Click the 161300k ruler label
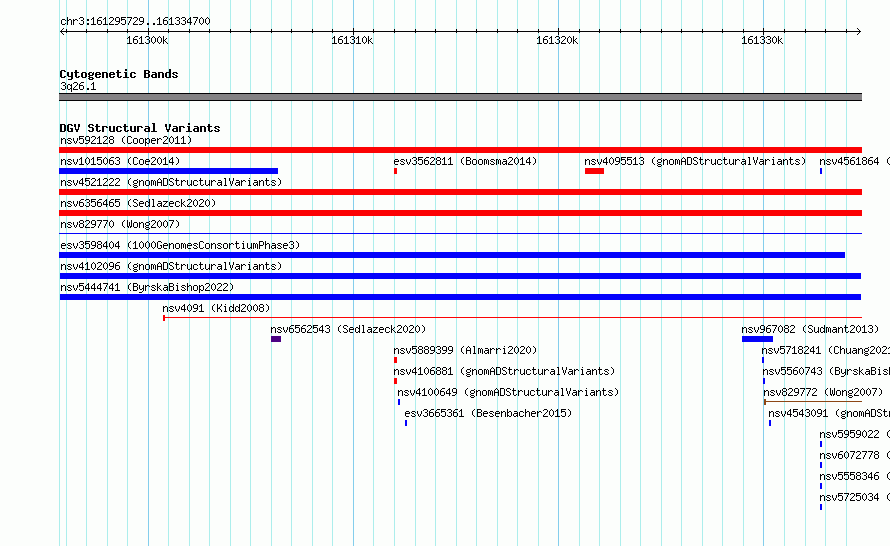The width and height of the screenshot is (890, 546). [147, 40]
